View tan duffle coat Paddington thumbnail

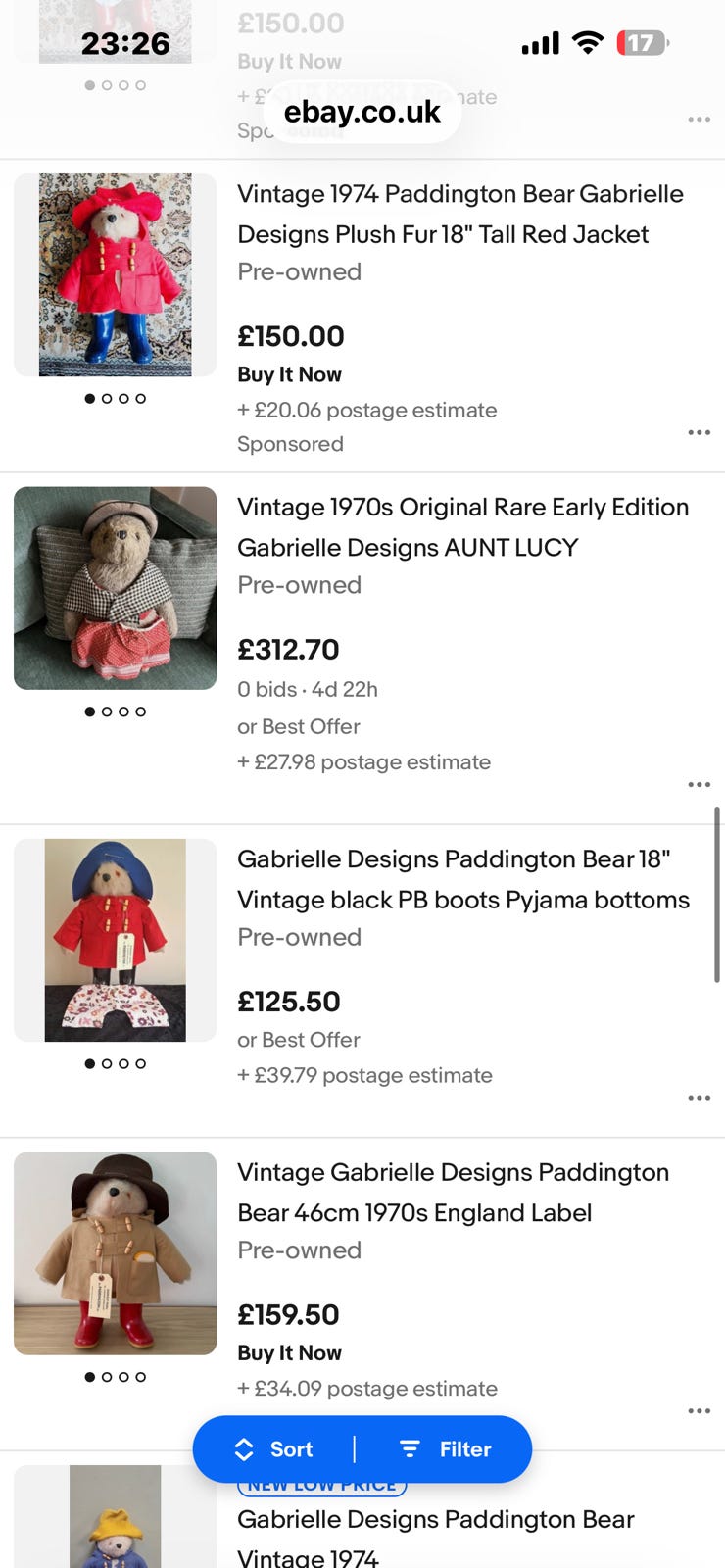point(116,1252)
